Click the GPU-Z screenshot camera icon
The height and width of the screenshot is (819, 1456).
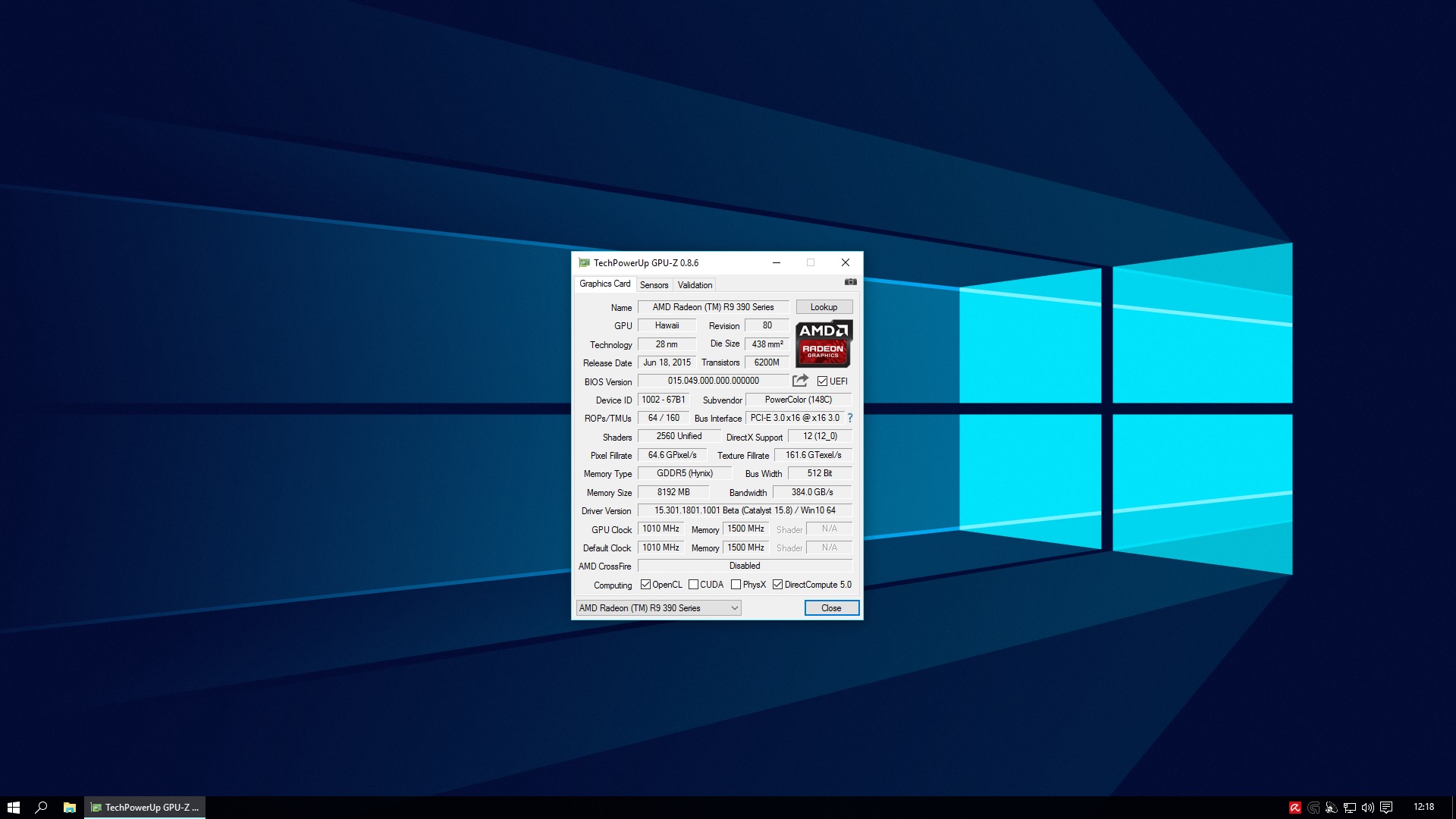850,282
